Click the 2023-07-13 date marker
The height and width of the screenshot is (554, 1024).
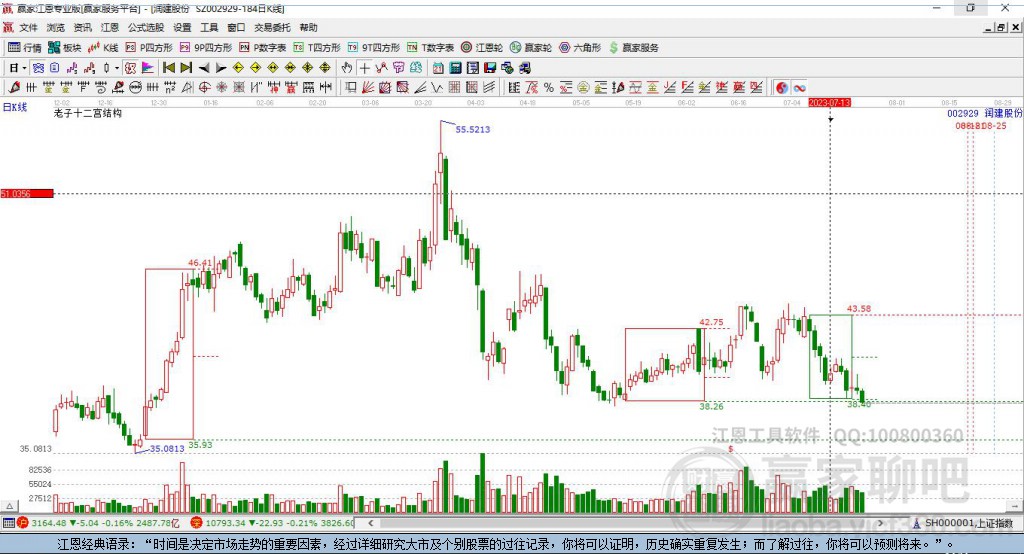tap(829, 103)
